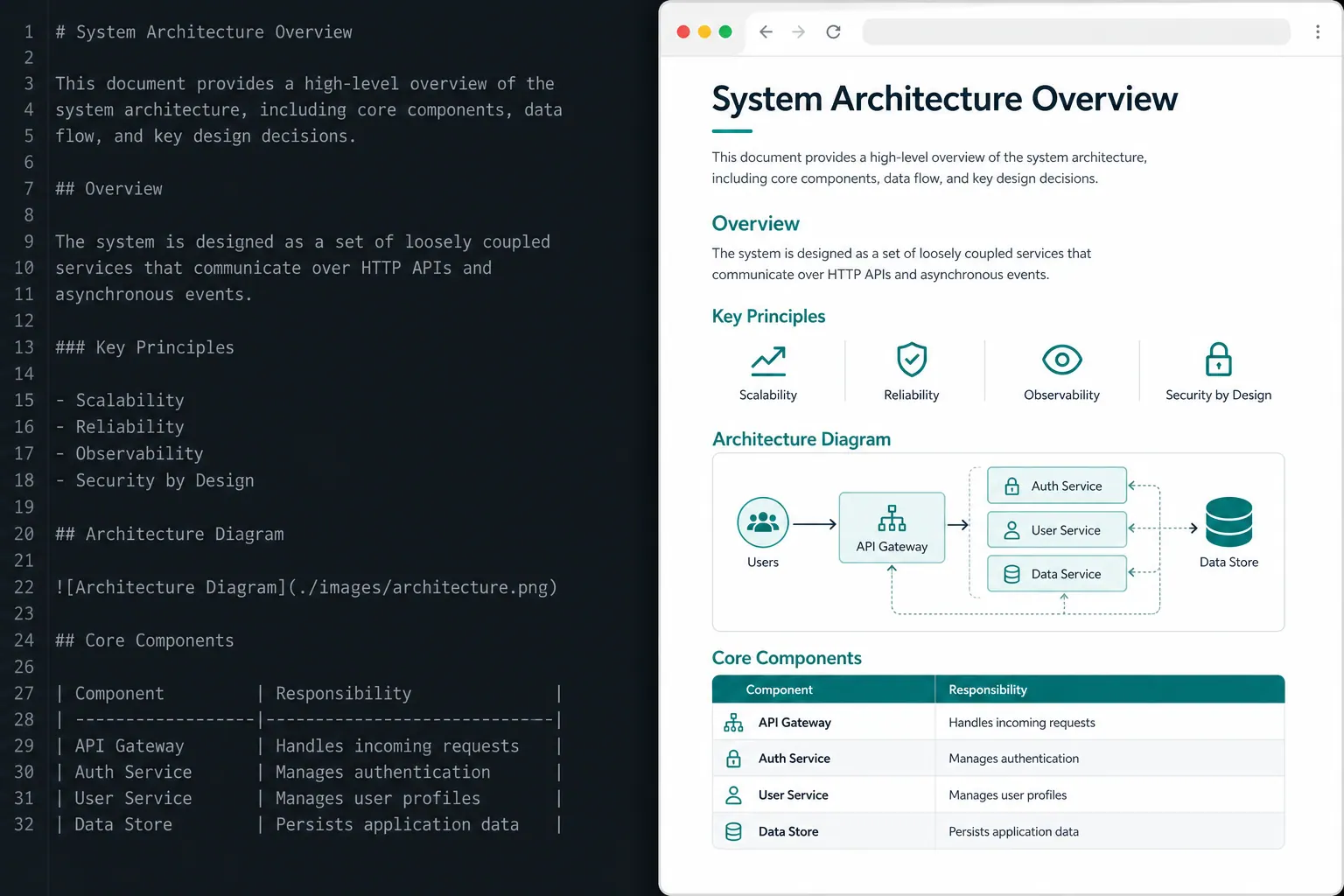Select the Auth Service diagram box

[x=1057, y=486]
